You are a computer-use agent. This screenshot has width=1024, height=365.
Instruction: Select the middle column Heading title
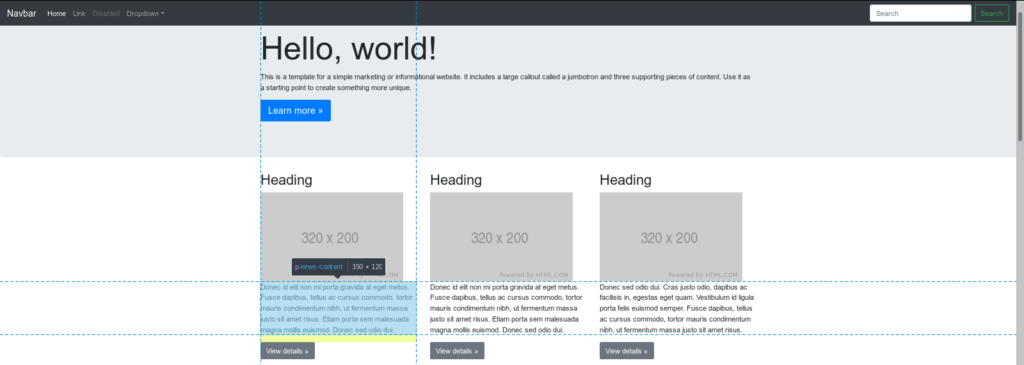[x=456, y=180]
